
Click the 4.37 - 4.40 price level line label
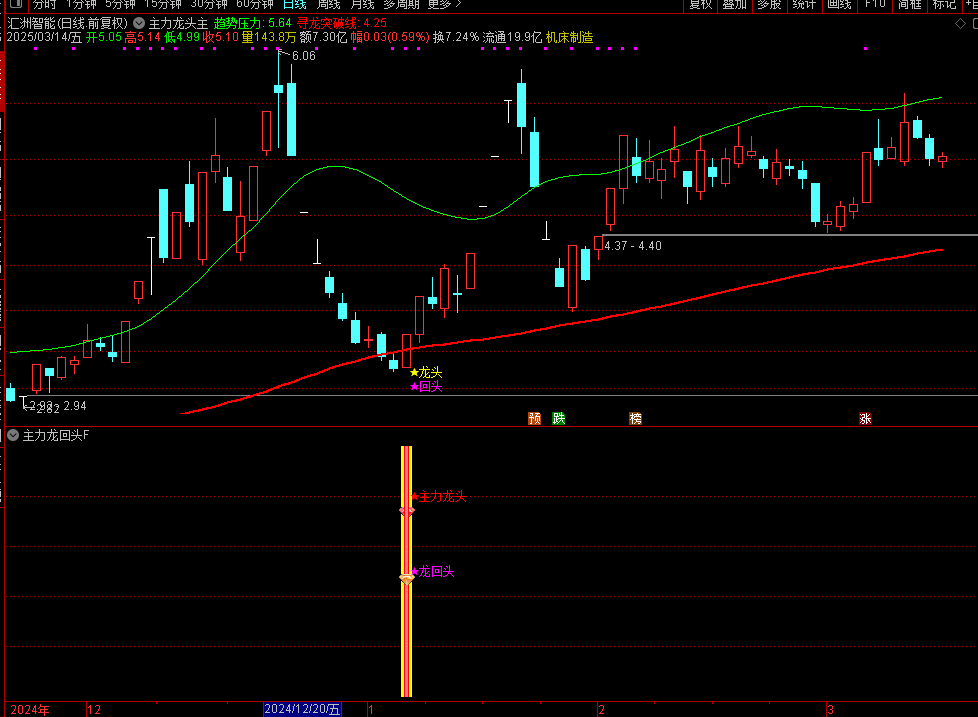[x=633, y=245]
